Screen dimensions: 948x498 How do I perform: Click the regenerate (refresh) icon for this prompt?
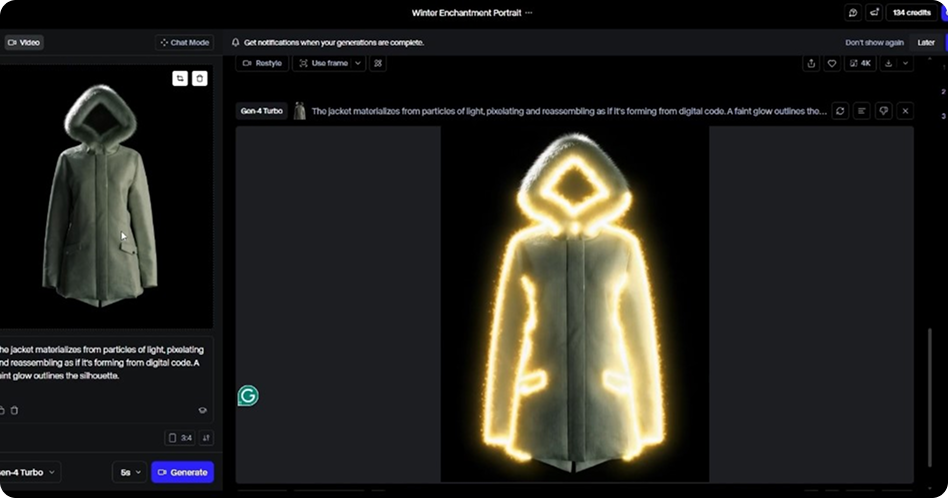(x=840, y=111)
